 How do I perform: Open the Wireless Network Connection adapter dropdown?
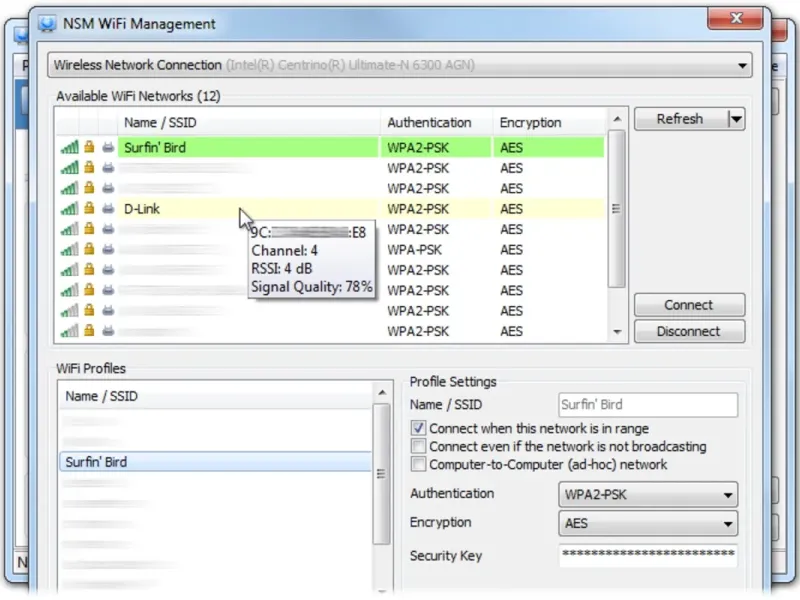(742, 65)
